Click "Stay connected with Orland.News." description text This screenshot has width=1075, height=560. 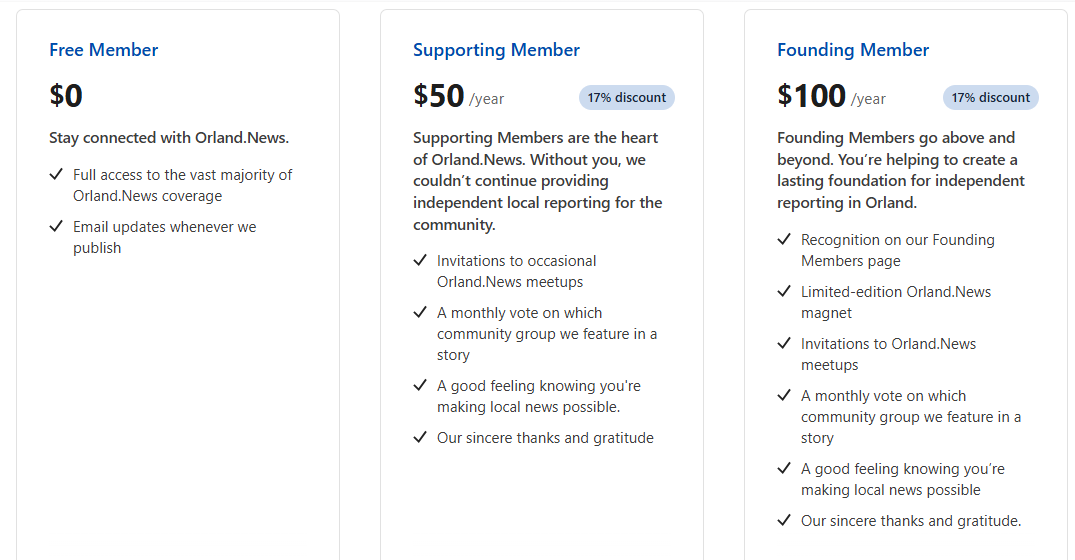[x=169, y=138]
